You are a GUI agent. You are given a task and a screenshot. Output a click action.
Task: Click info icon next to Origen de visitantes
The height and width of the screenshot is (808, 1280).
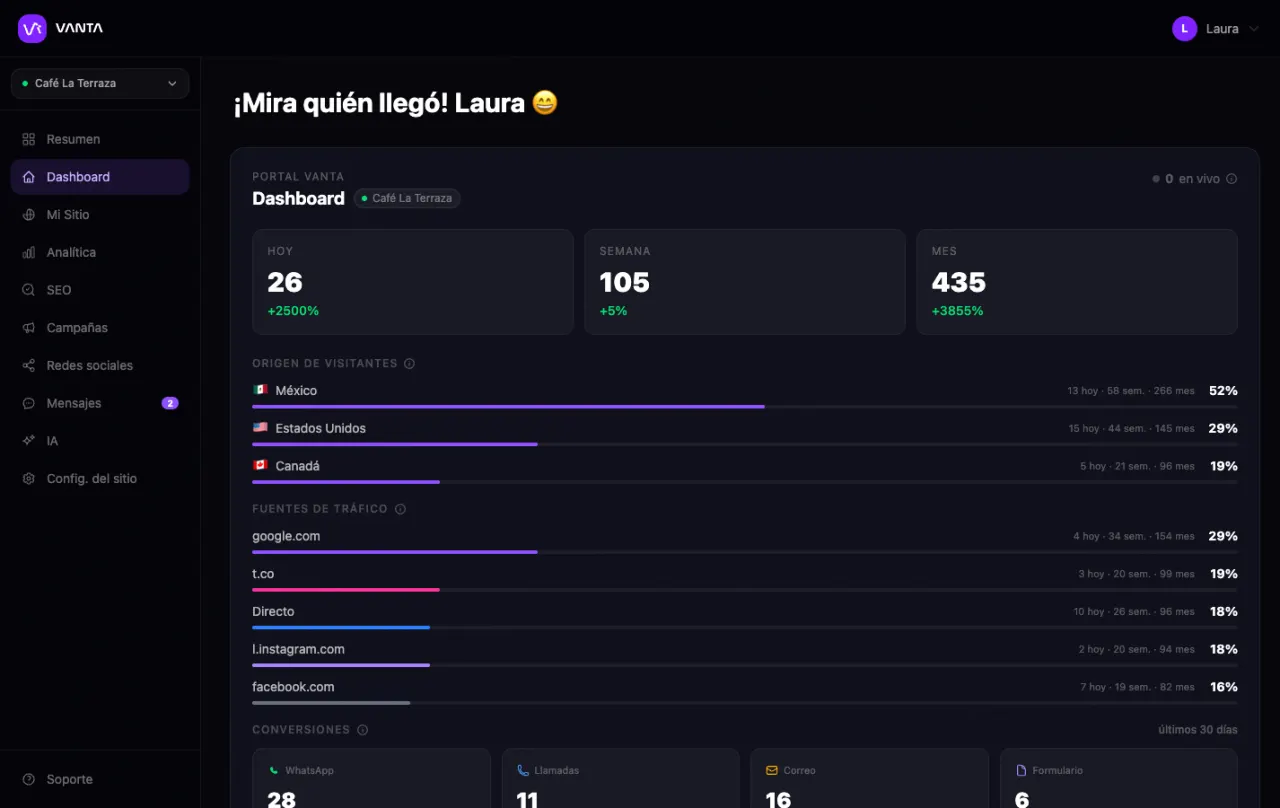[409, 364]
